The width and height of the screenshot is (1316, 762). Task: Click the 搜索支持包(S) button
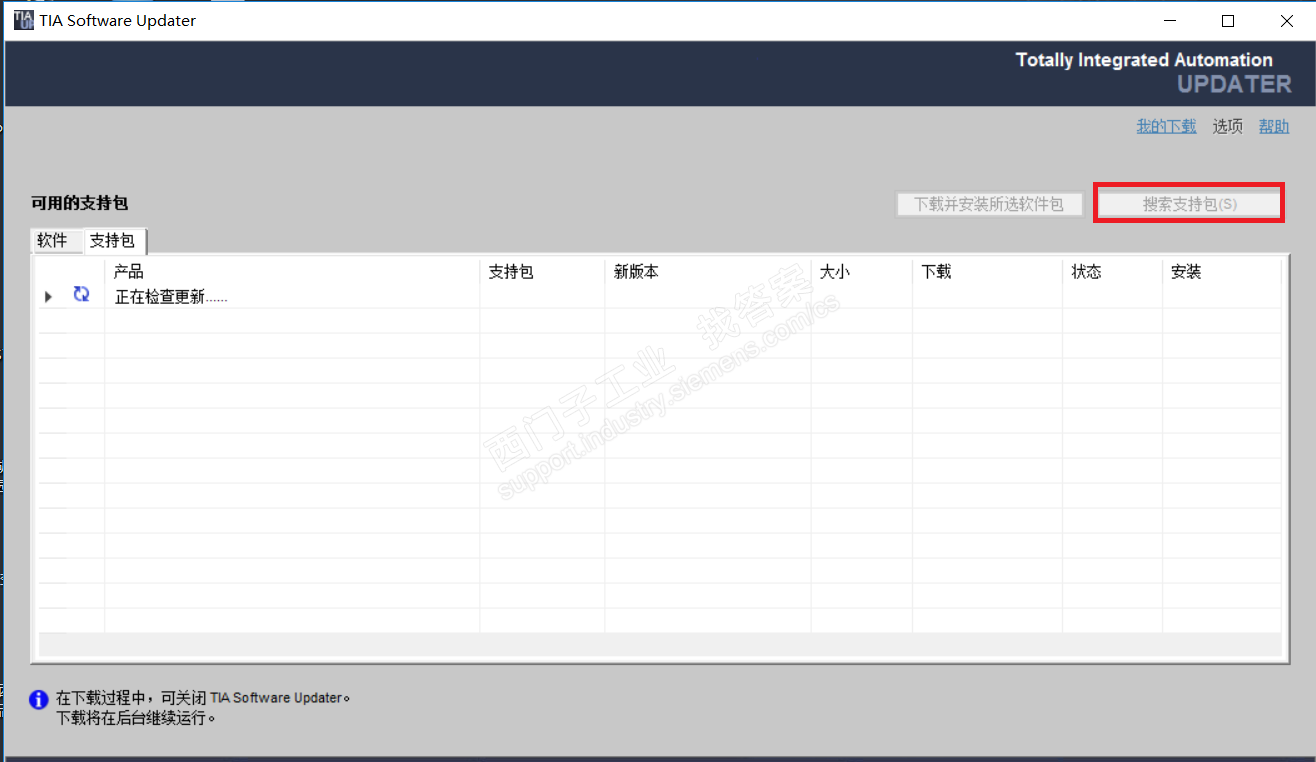(x=1190, y=204)
